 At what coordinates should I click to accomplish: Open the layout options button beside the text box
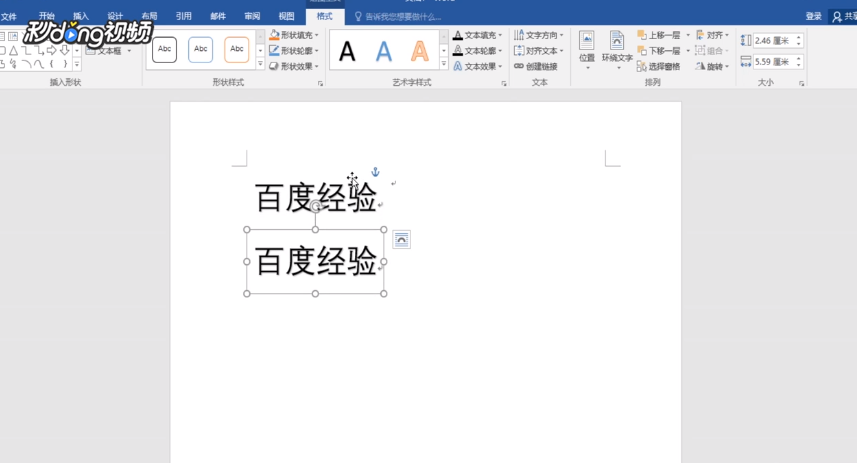pyautogui.click(x=402, y=239)
